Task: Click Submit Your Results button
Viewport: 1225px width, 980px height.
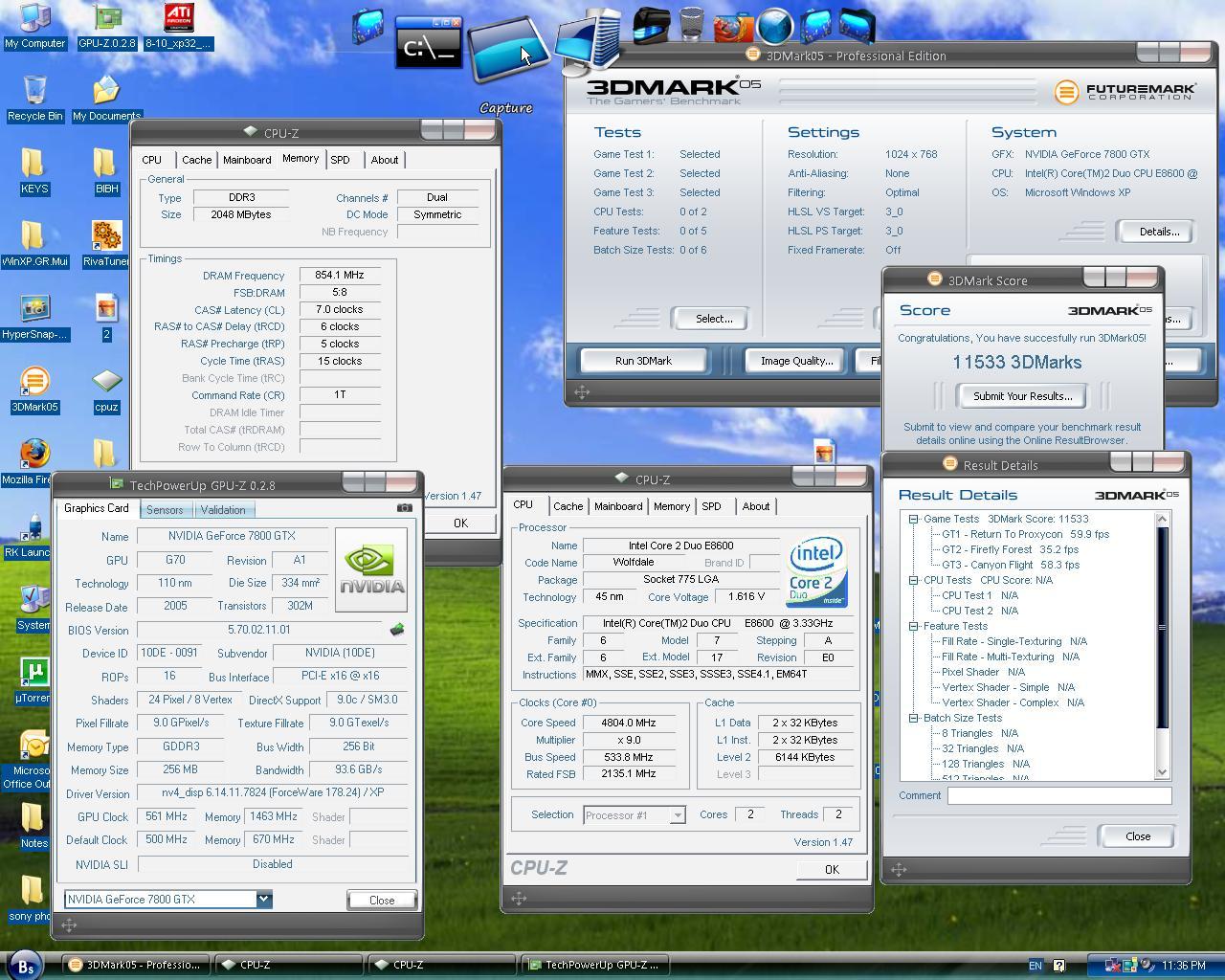Action: 1022,396
